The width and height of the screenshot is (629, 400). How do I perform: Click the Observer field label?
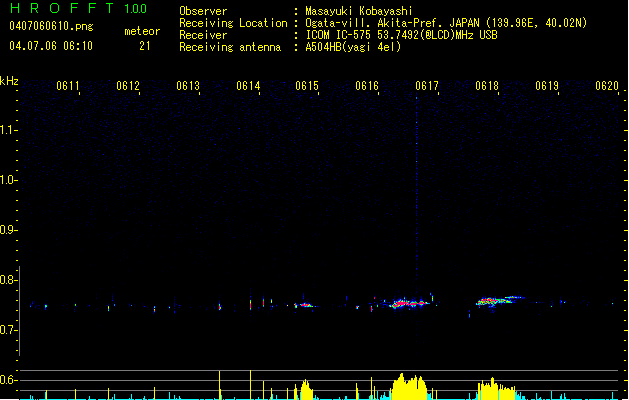click(x=203, y=11)
